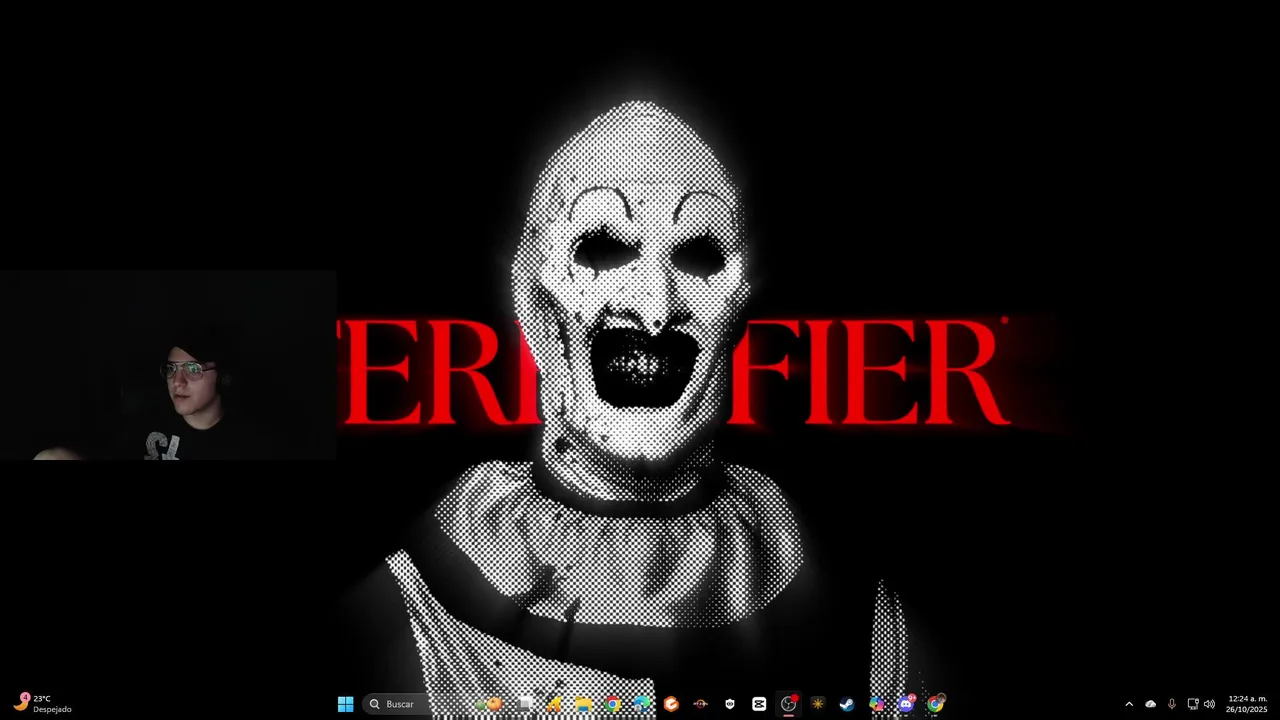This screenshot has width=1280, height=720.
Task: Click the microphone tray icon
Action: tap(1172, 704)
